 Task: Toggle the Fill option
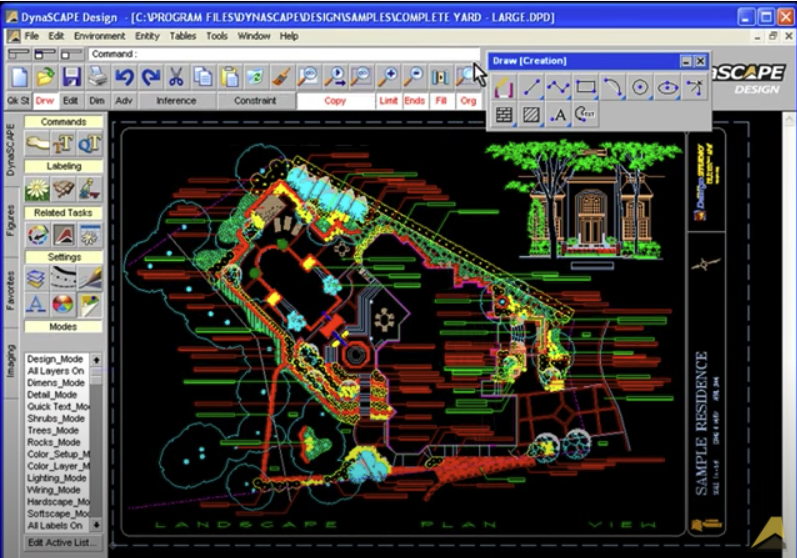pyautogui.click(x=441, y=101)
